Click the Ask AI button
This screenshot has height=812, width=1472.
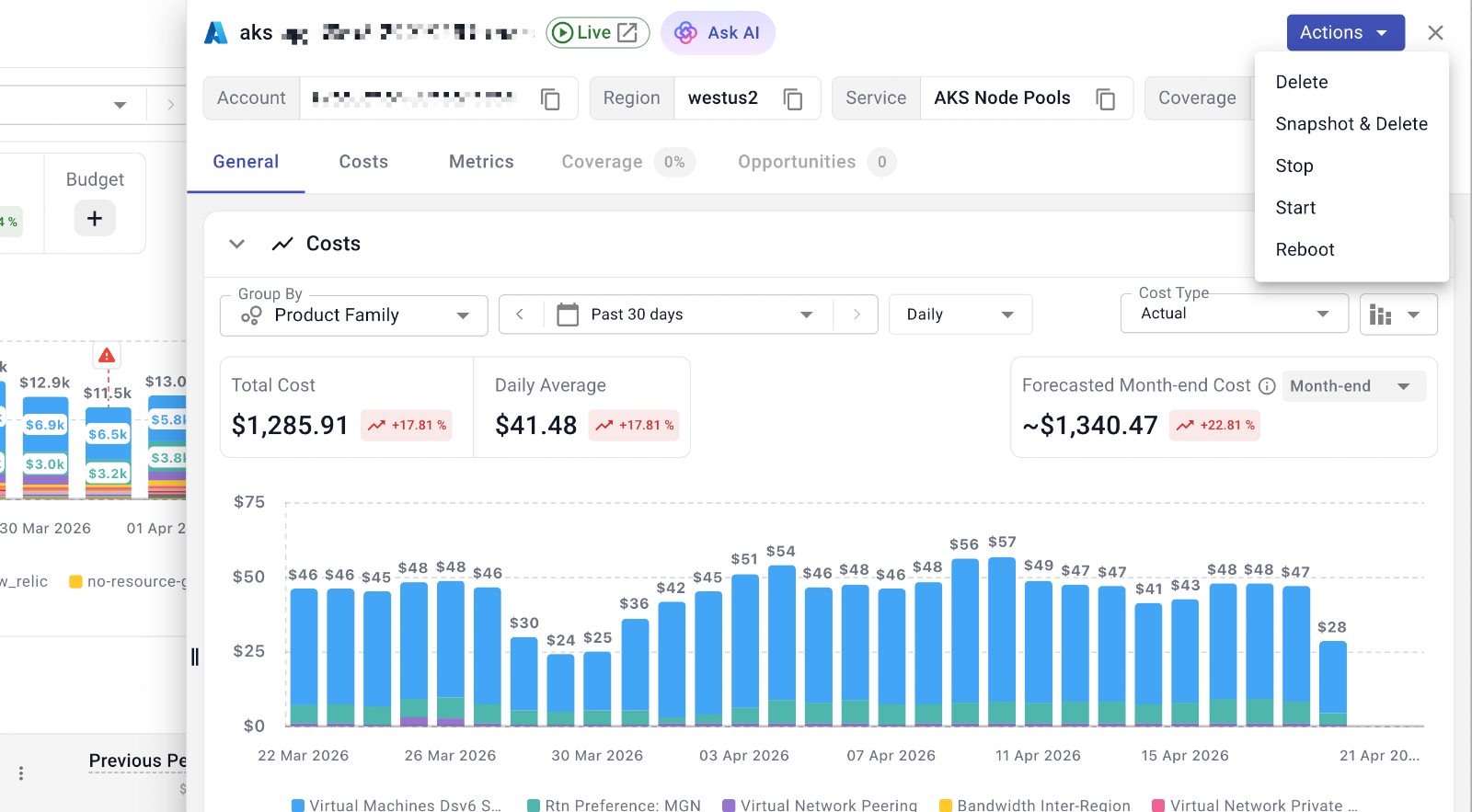pos(718,33)
